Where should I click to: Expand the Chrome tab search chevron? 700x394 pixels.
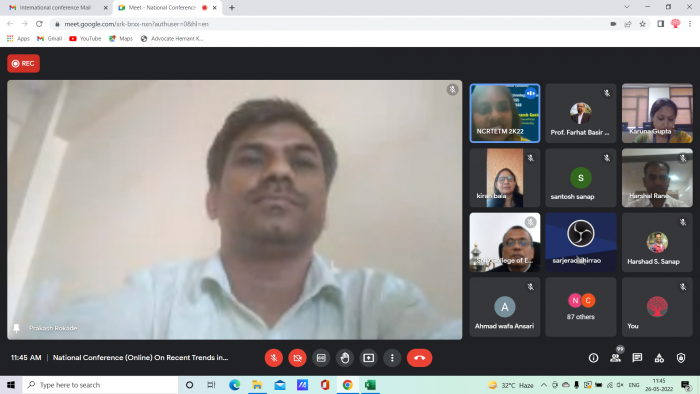627,7
